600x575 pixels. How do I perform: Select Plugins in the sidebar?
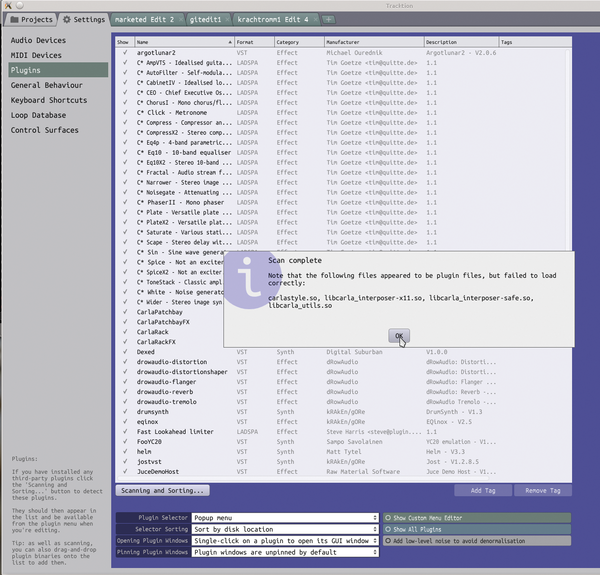pos(58,70)
